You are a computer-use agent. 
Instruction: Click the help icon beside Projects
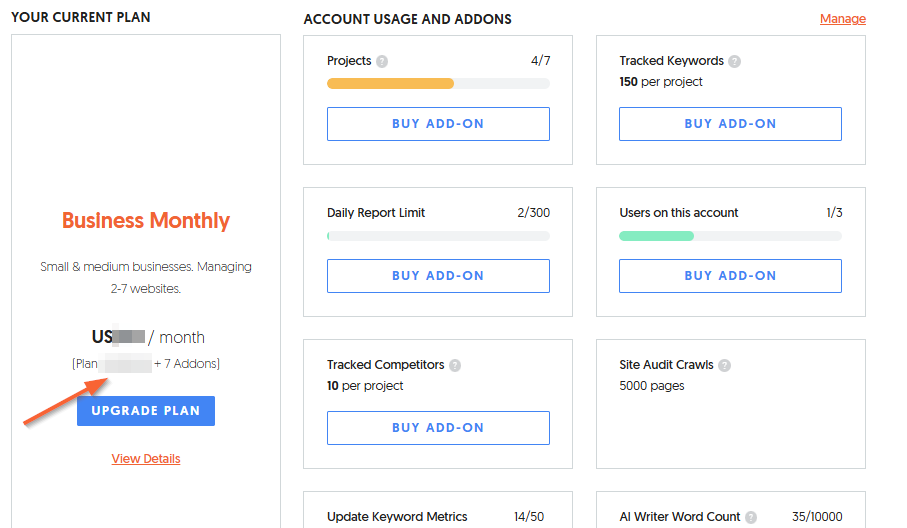(x=382, y=61)
